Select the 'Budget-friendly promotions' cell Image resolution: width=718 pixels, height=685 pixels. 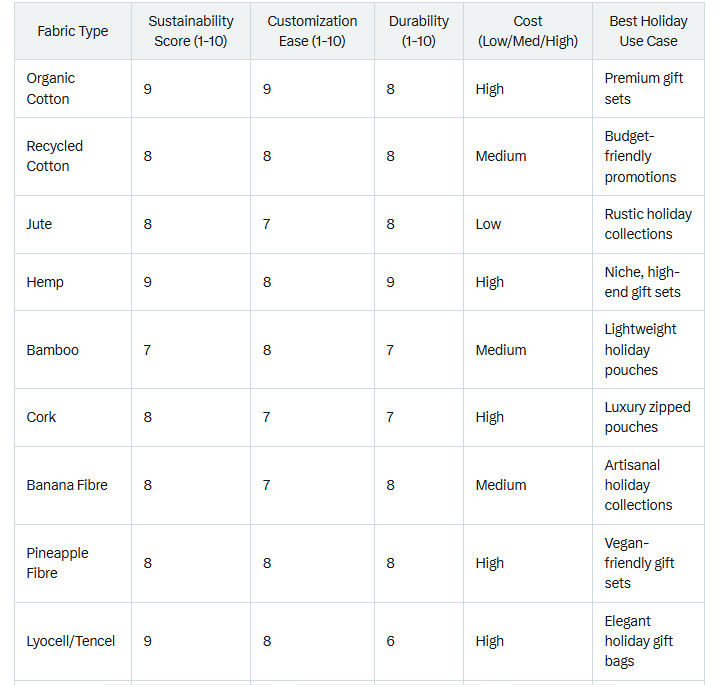[x=640, y=156]
